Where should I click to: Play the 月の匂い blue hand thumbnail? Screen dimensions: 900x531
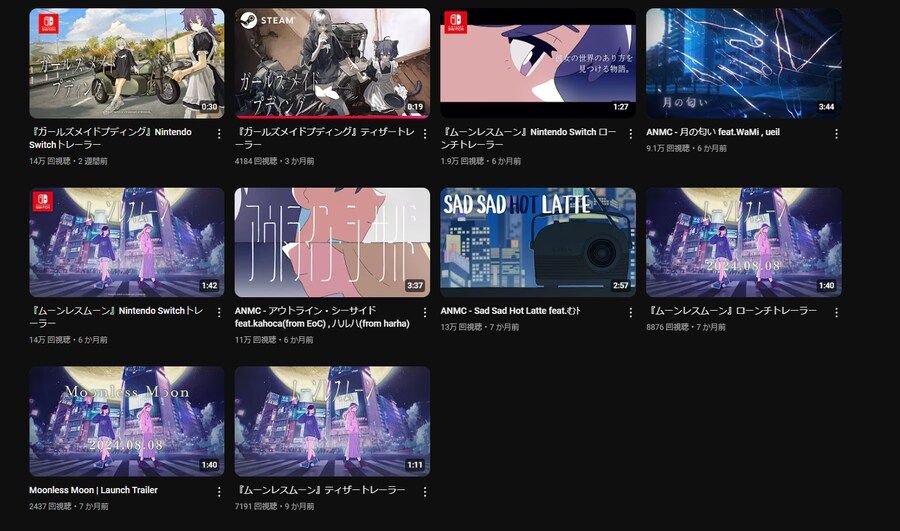744,63
